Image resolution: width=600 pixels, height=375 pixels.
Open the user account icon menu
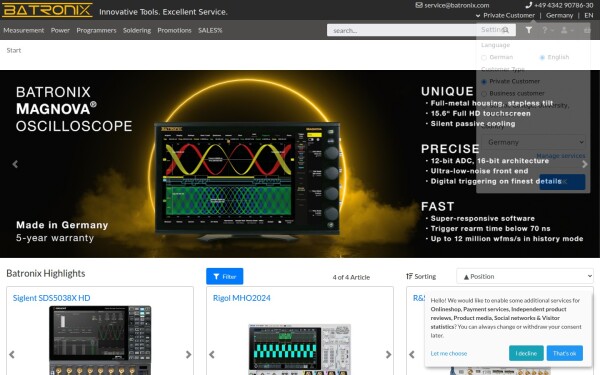pyautogui.click(x=566, y=30)
